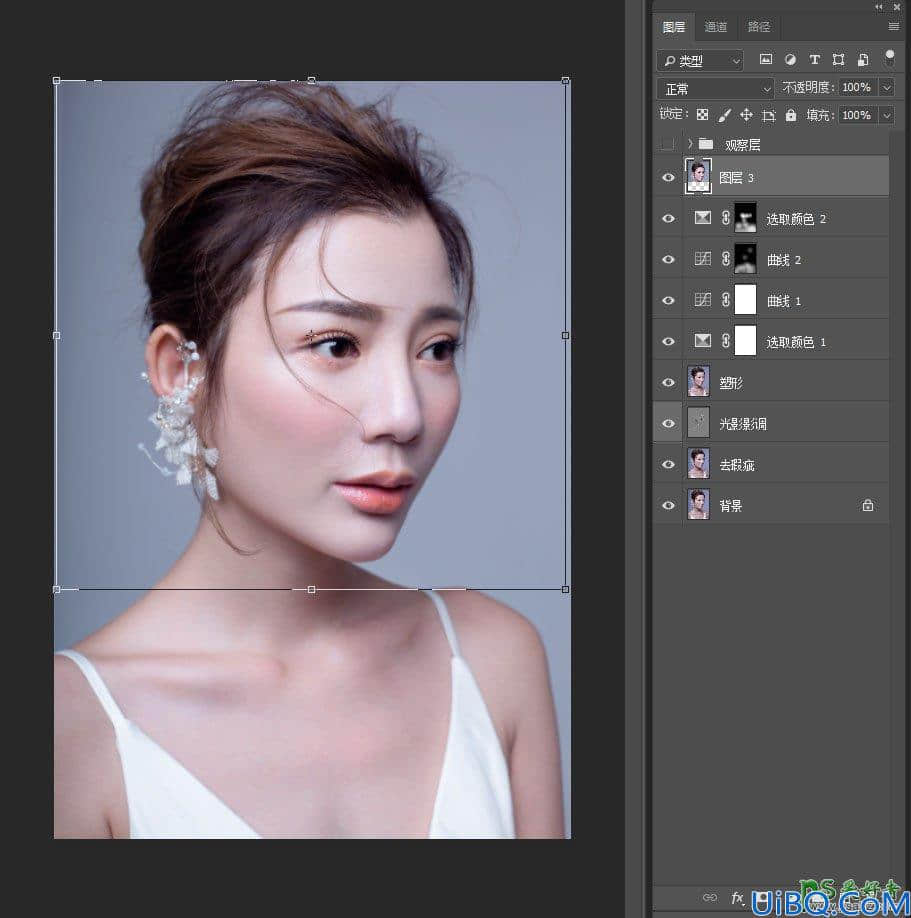This screenshot has width=911, height=918.
Task: Hide 光影湿润 layer via eye
Action: point(668,423)
